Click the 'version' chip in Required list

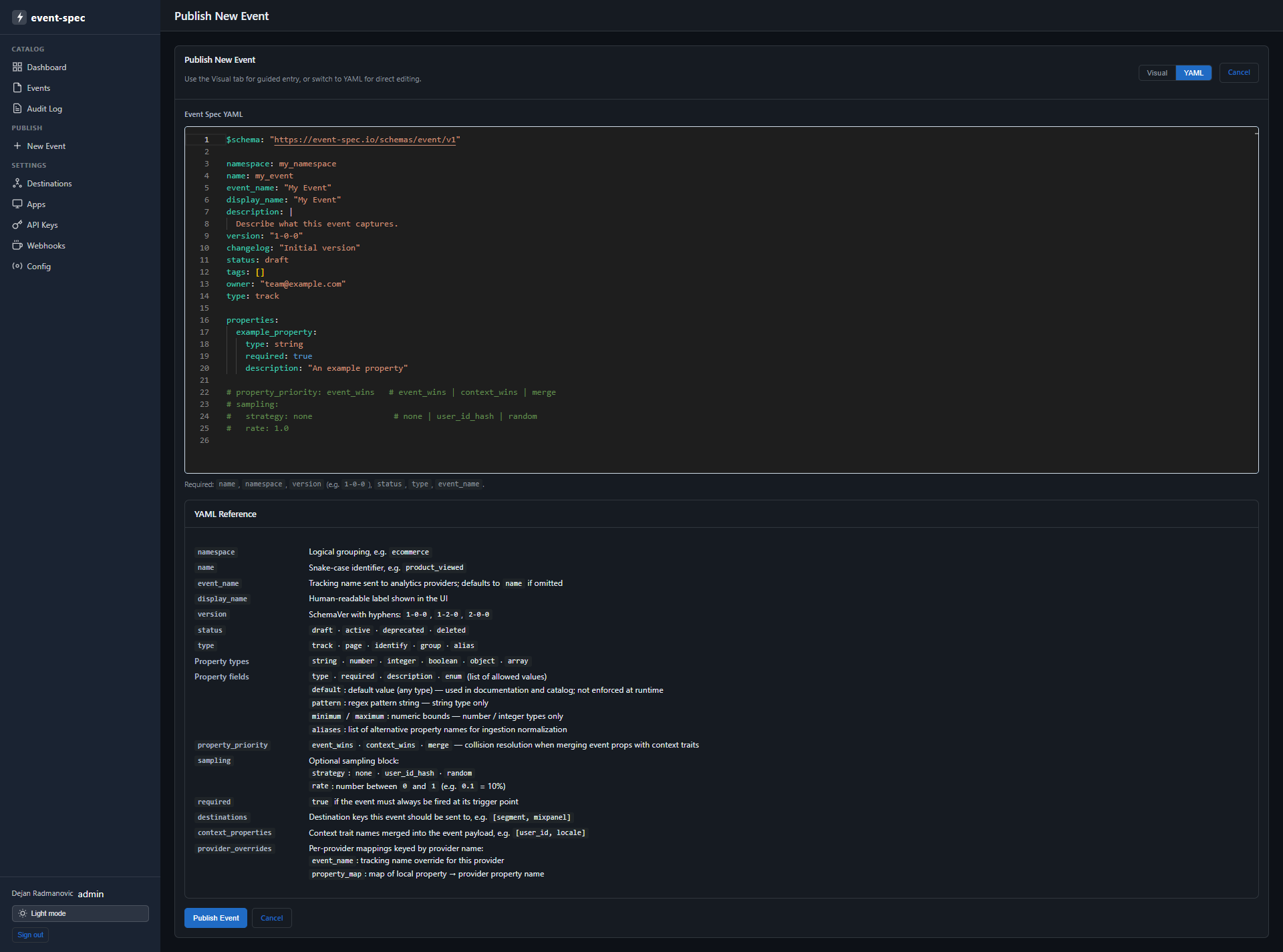tap(306, 484)
